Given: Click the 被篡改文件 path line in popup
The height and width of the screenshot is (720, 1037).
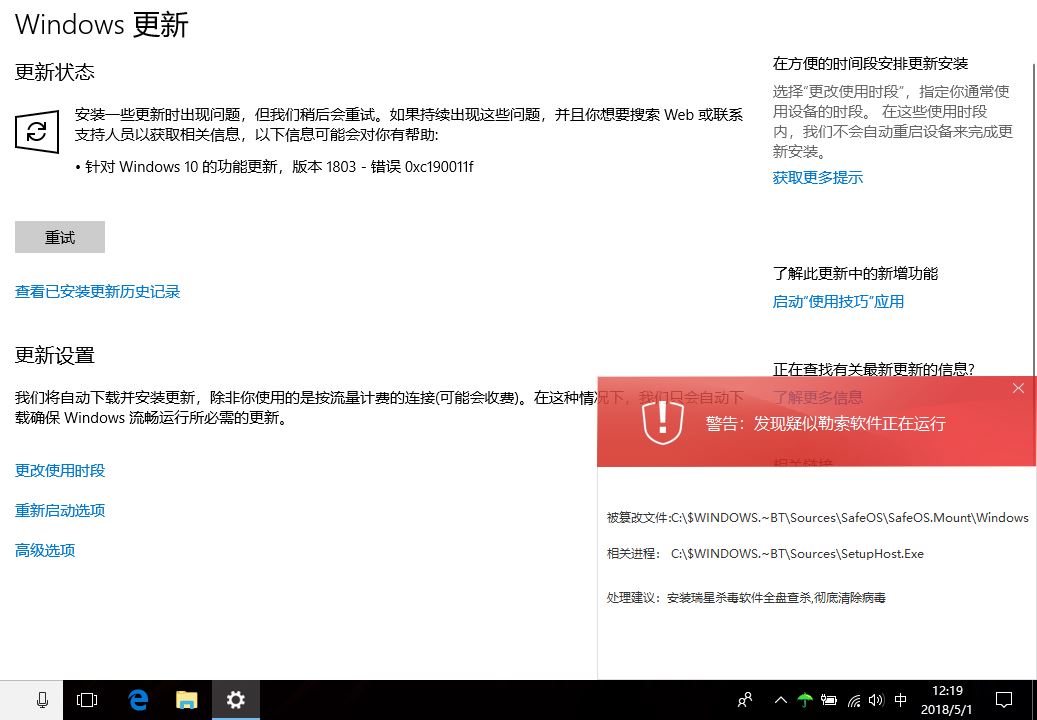Looking at the screenshot, I should pos(817,518).
